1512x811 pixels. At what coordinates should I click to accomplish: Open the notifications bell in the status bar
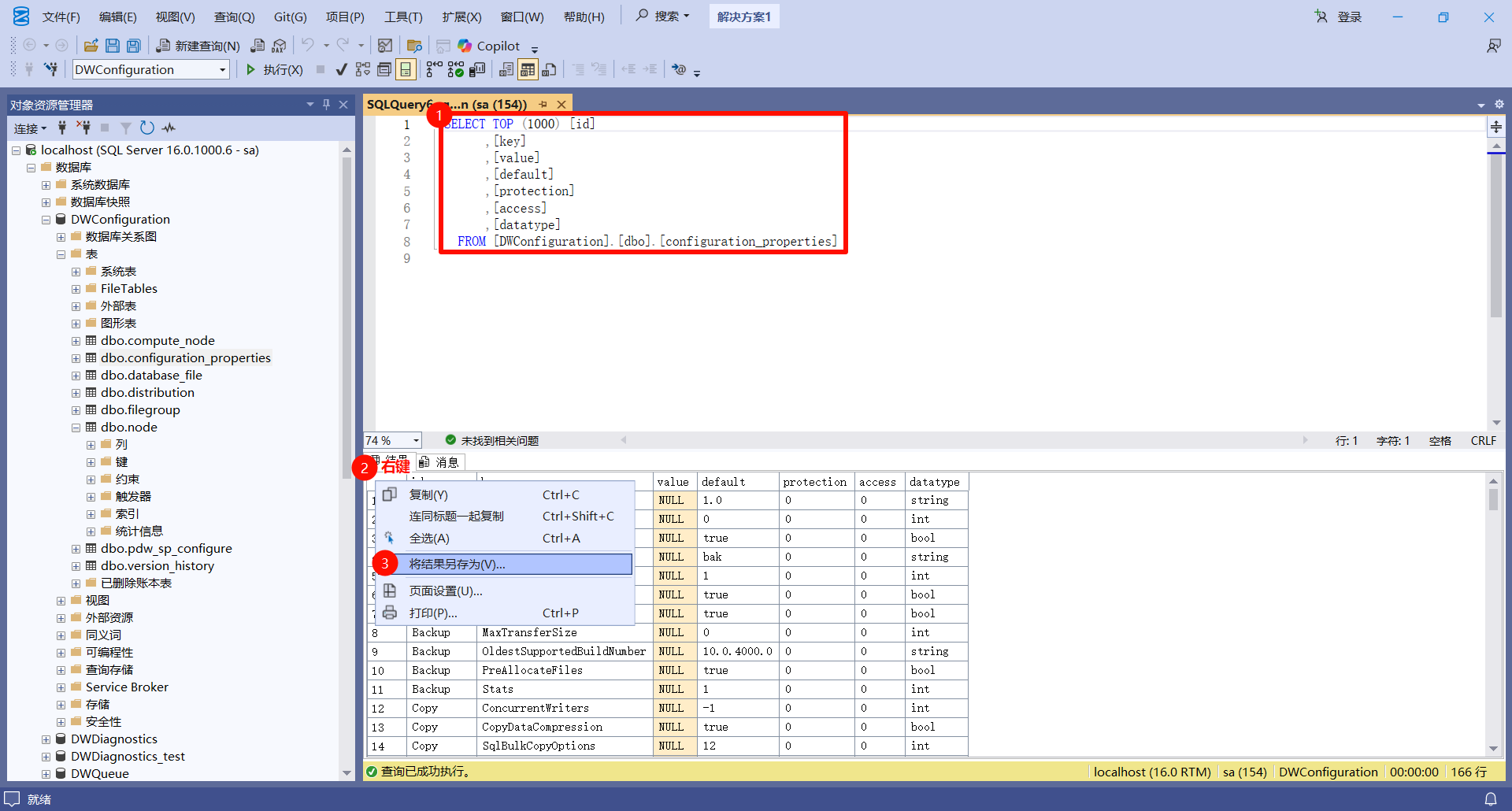[1491, 799]
